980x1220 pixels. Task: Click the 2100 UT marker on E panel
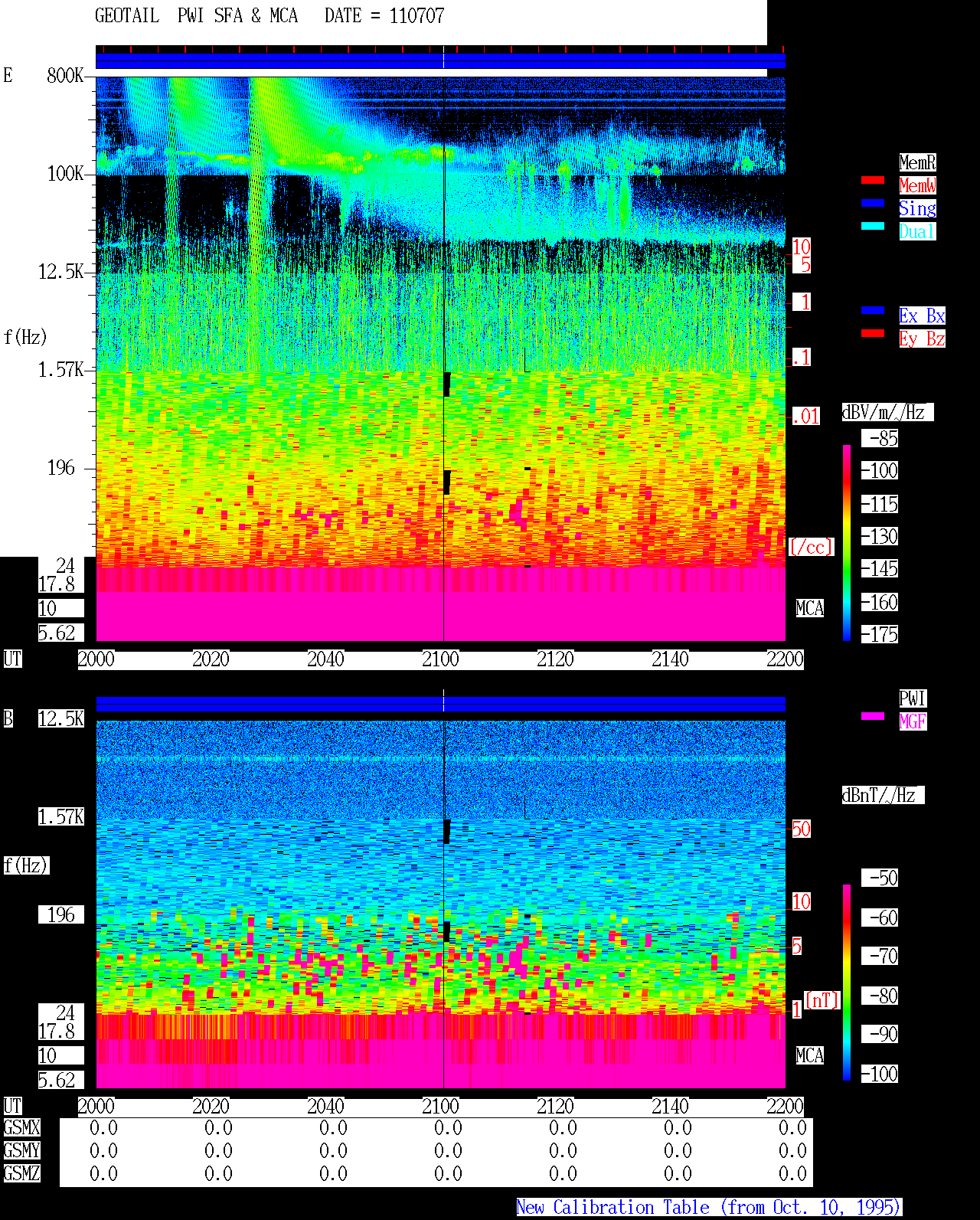(x=440, y=659)
